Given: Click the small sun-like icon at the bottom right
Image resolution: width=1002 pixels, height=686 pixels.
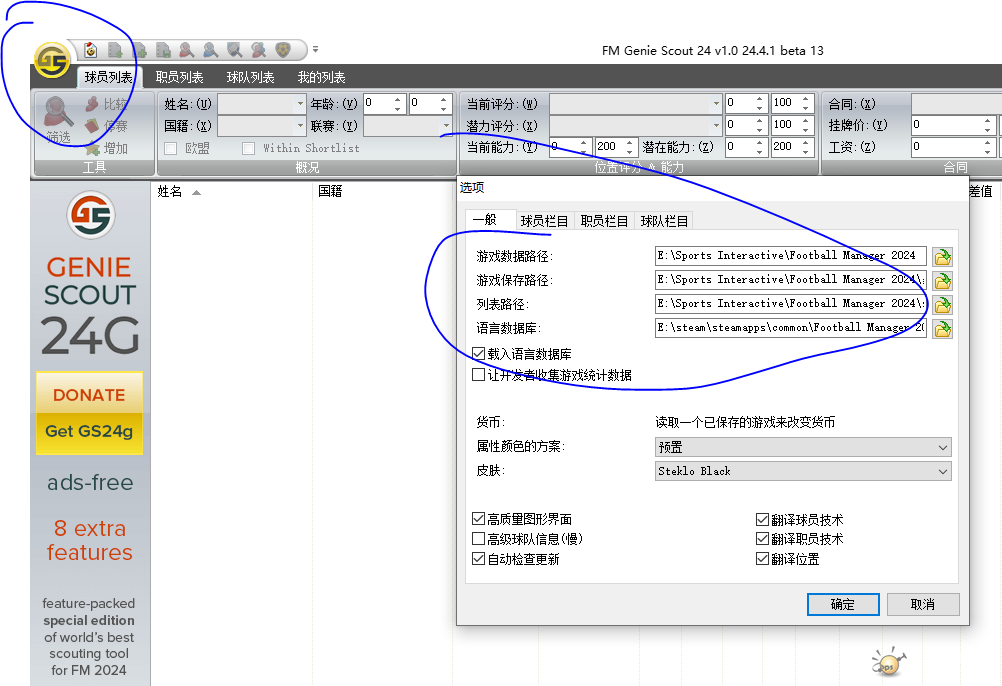Looking at the screenshot, I should 888,662.
